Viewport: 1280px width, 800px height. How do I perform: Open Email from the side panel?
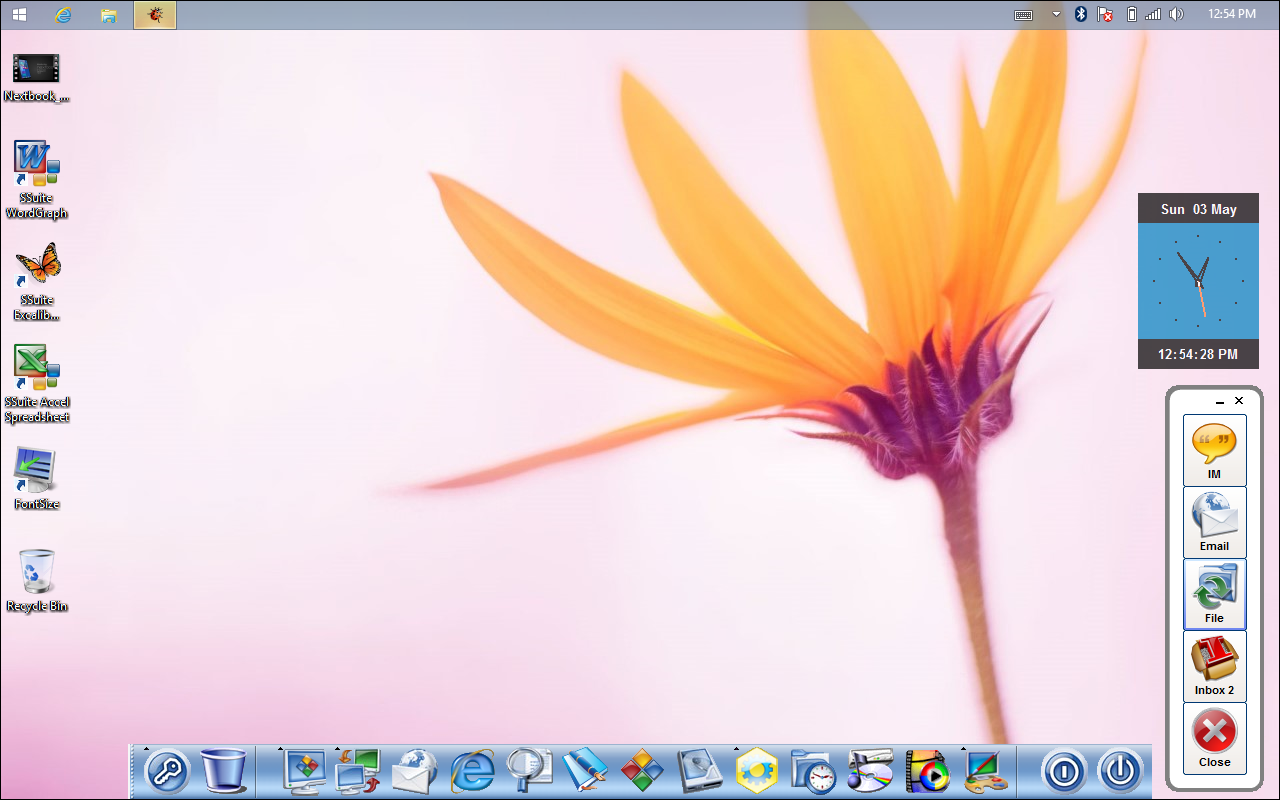1214,522
